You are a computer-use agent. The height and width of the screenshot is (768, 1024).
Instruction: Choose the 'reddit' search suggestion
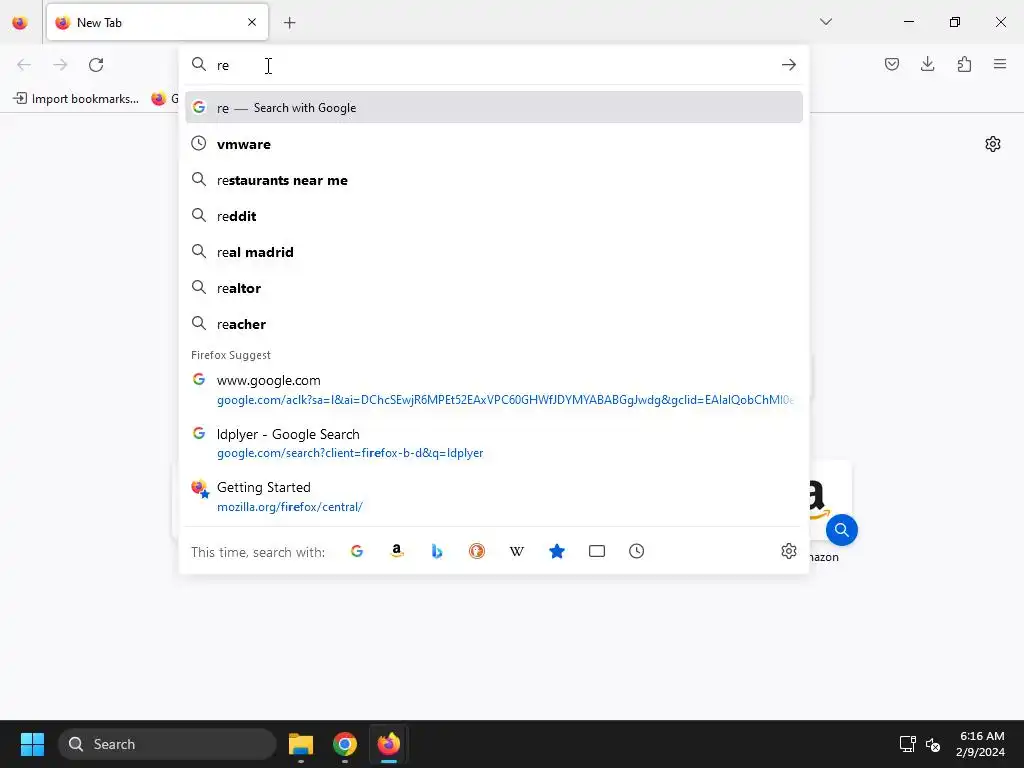pyautogui.click(x=494, y=216)
